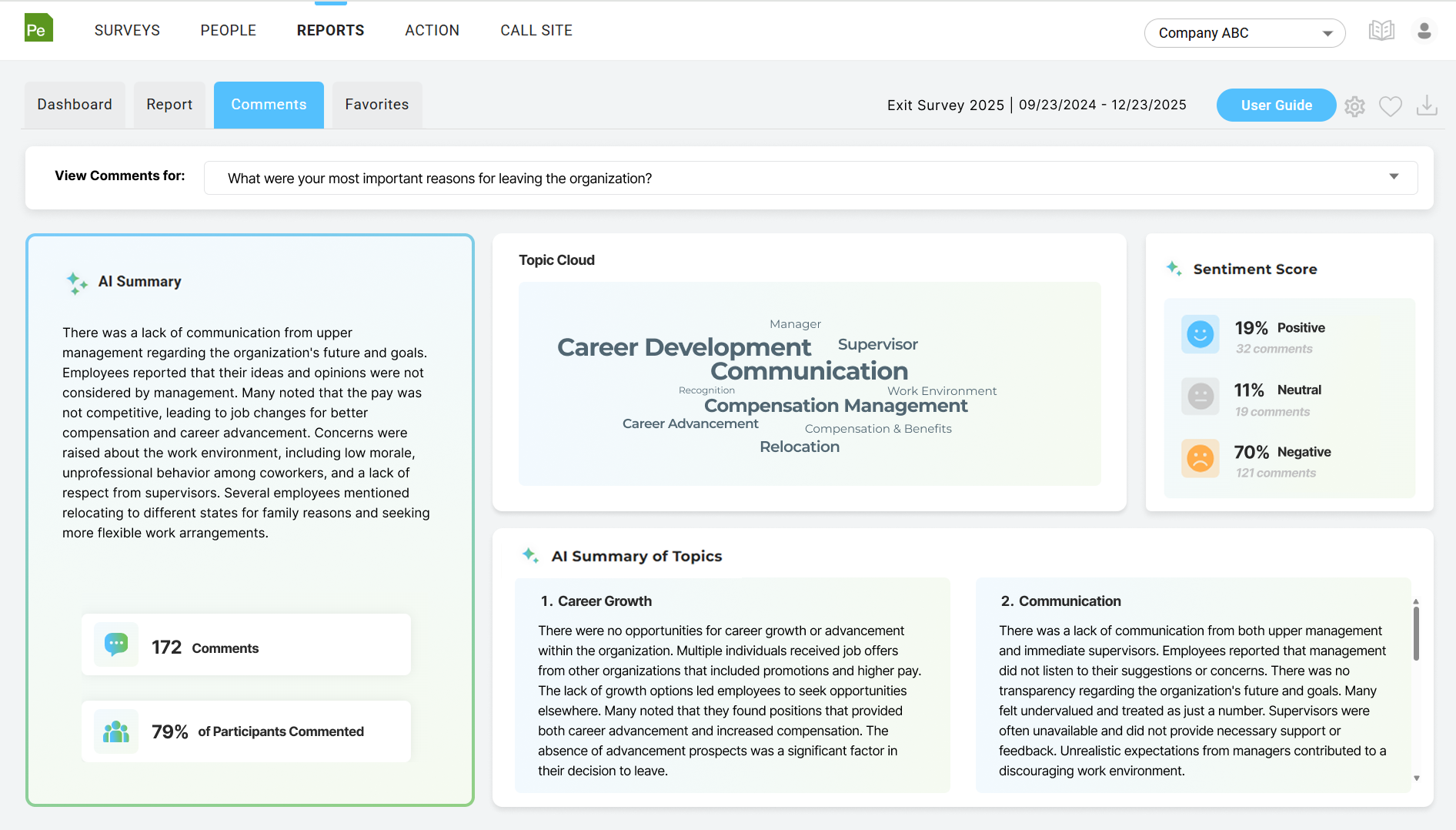Screen dimensions: 1456x830
Task: Select Career Development in the Topic Cloud
Action: 683,347
